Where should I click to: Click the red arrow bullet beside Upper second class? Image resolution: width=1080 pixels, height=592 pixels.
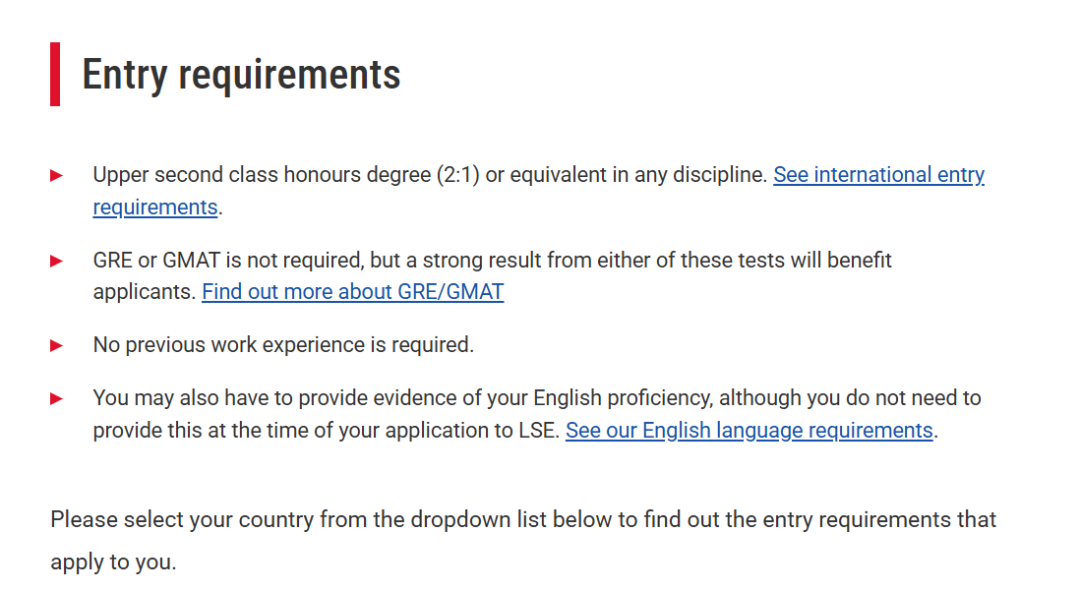[x=56, y=176]
